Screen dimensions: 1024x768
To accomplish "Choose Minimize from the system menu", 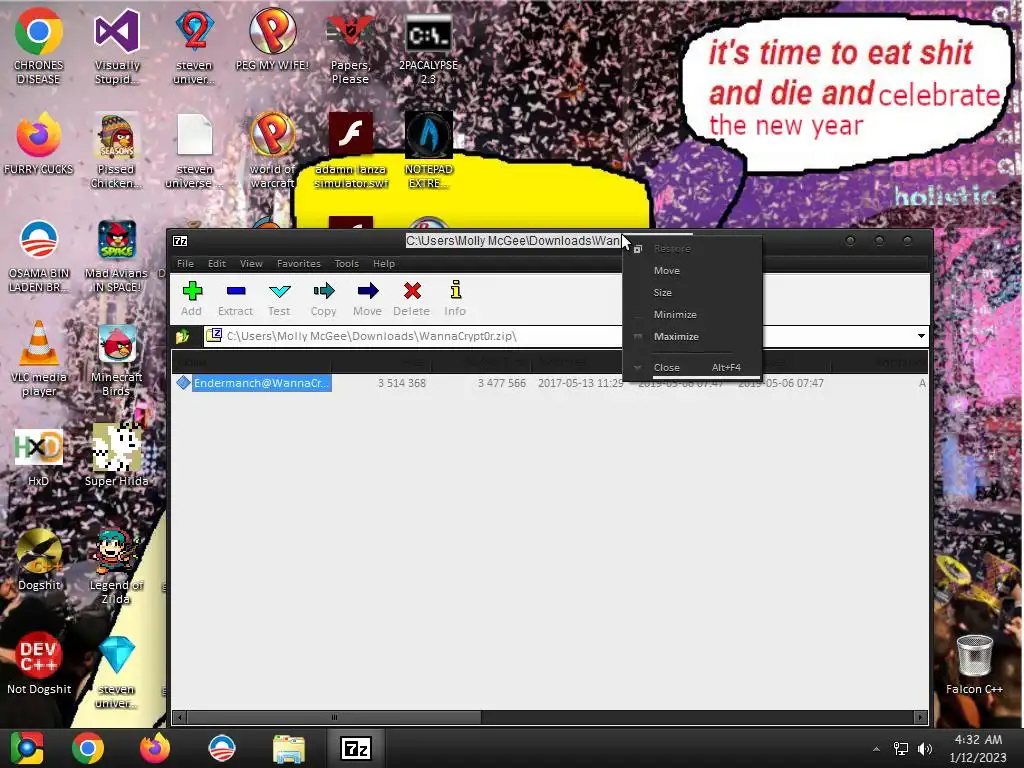I will (x=692, y=315).
